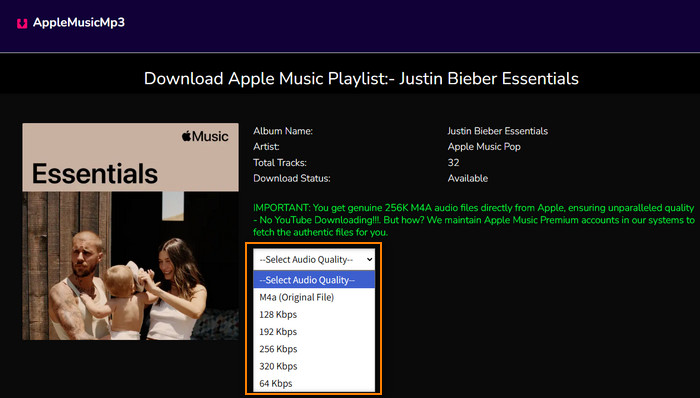700x398 pixels.
Task: Choose the 64 Kbps option
Action: pyautogui.click(x=314, y=383)
